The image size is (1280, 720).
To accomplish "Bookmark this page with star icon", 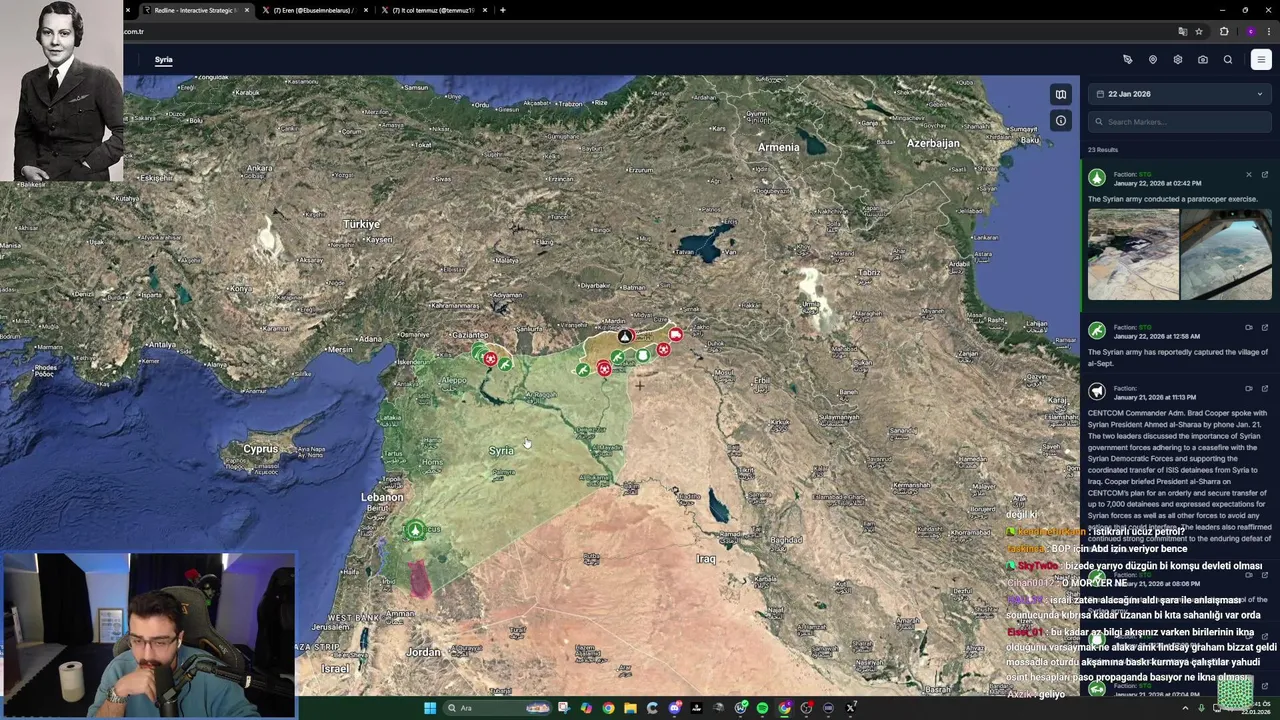I will (1199, 31).
